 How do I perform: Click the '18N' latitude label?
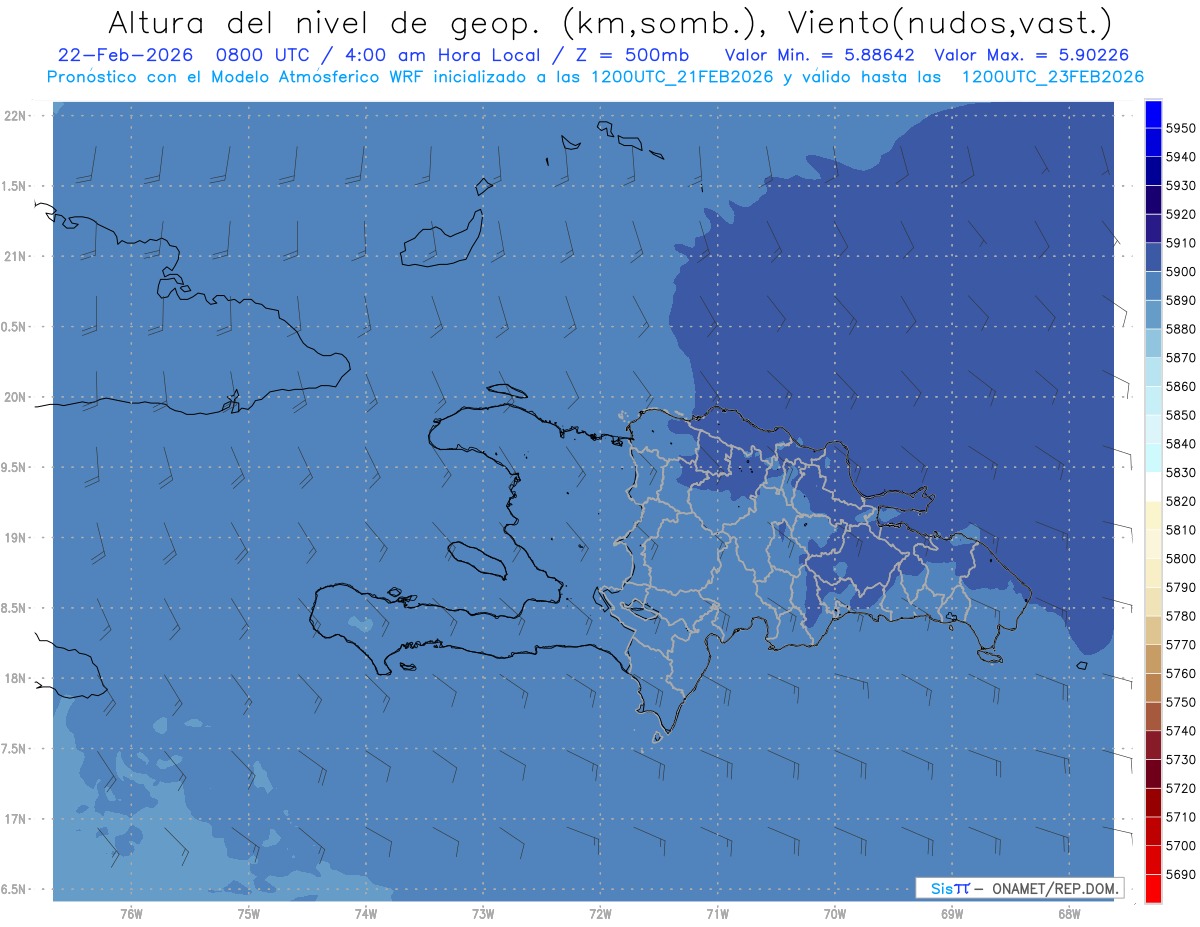(x=17, y=678)
